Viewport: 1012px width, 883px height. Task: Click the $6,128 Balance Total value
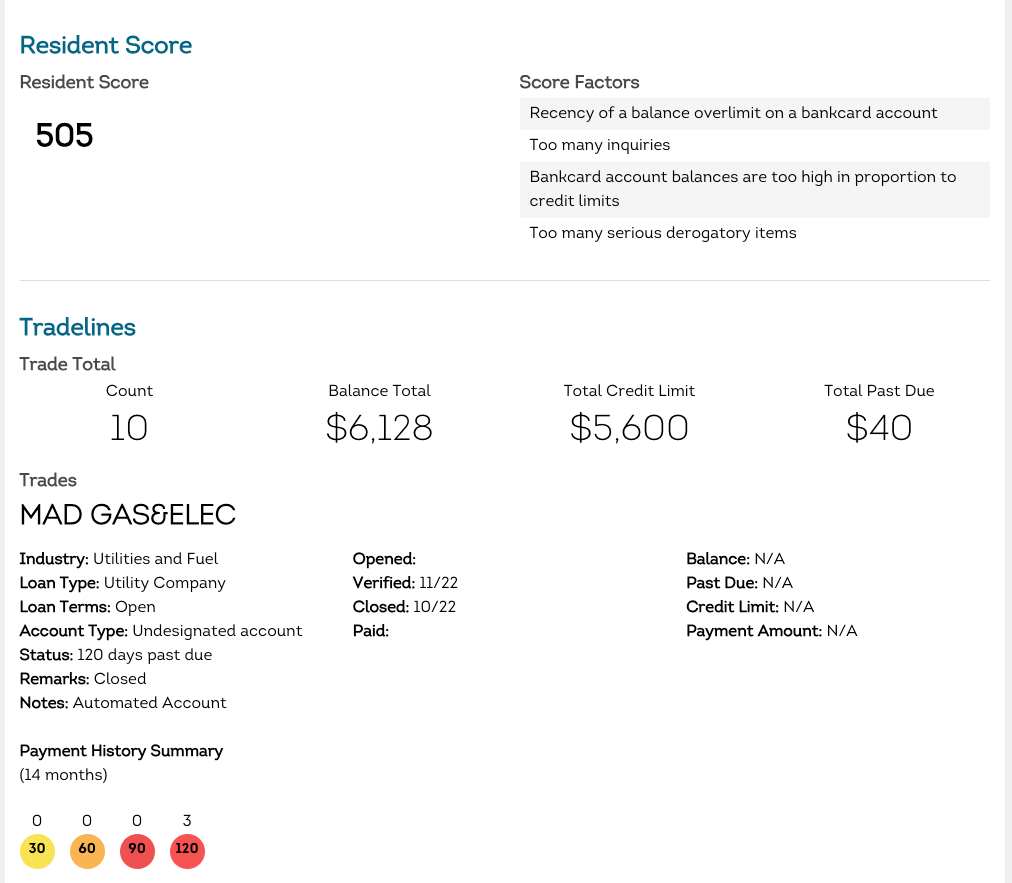(379, 428)
